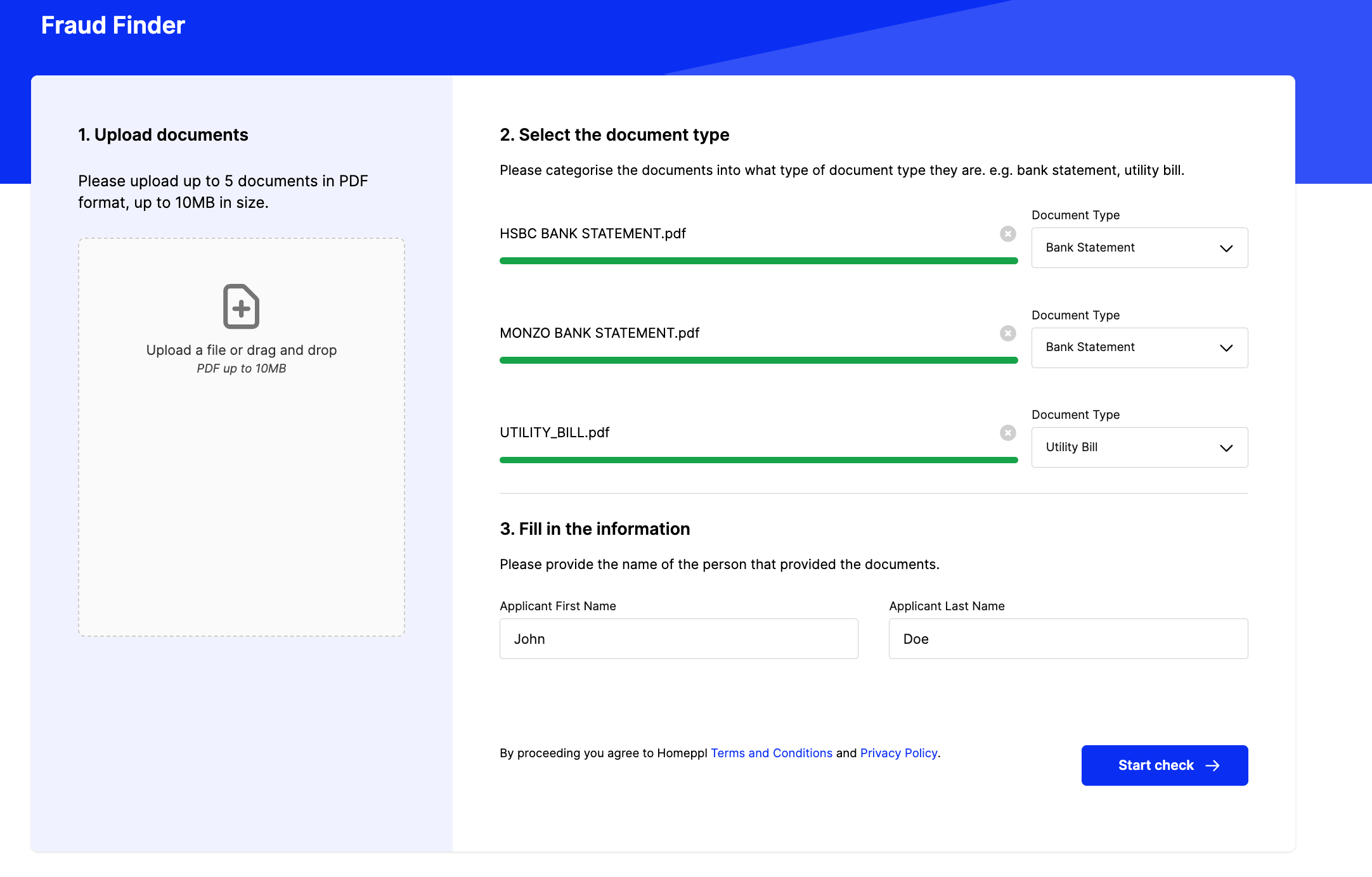Click 'Upload a file or drag and drop'
The image size is (1372, 877).
[x=241, y=350]
